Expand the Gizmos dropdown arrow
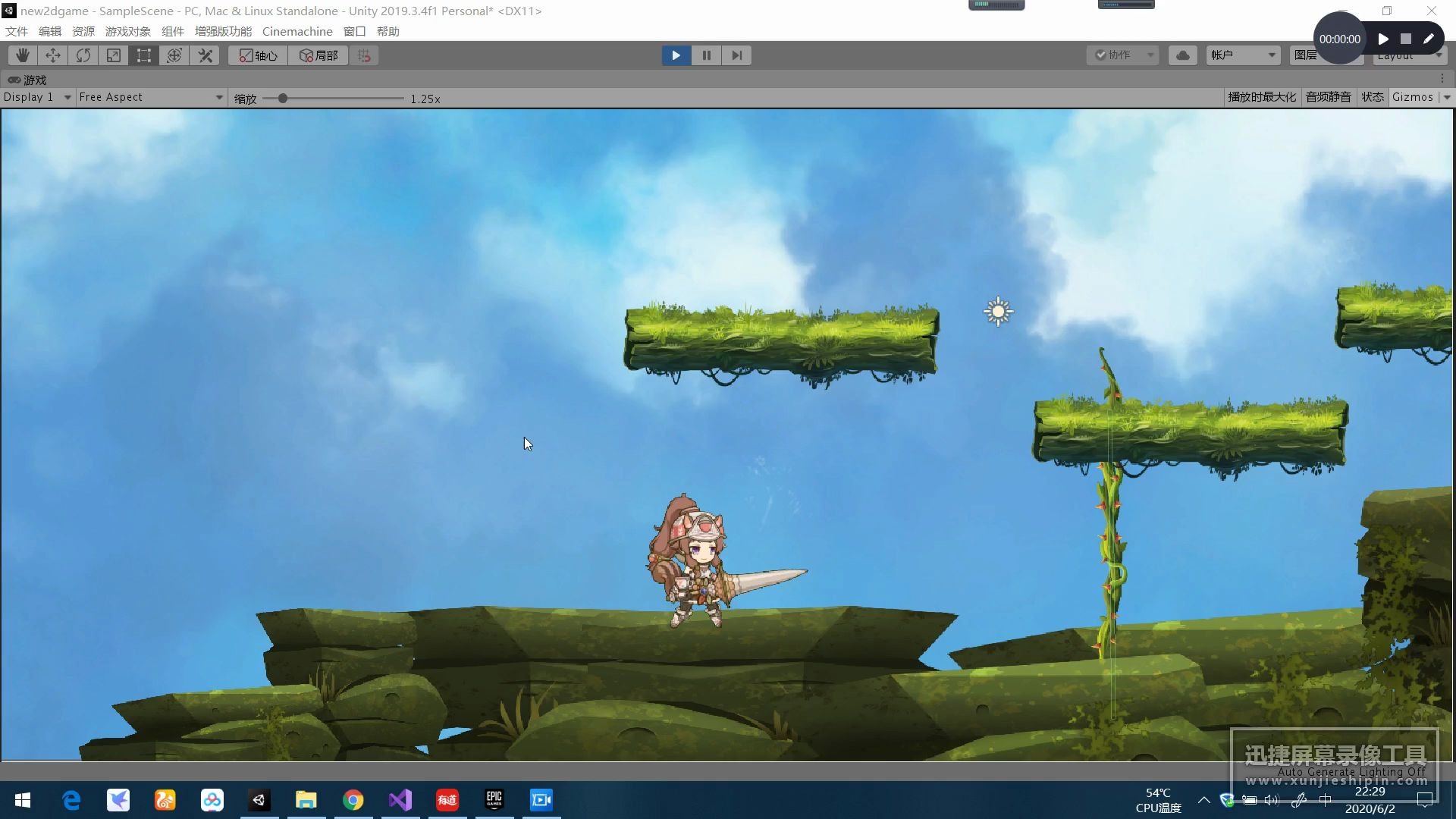This screenshot has height=819, width=1456. [1447, 97]
